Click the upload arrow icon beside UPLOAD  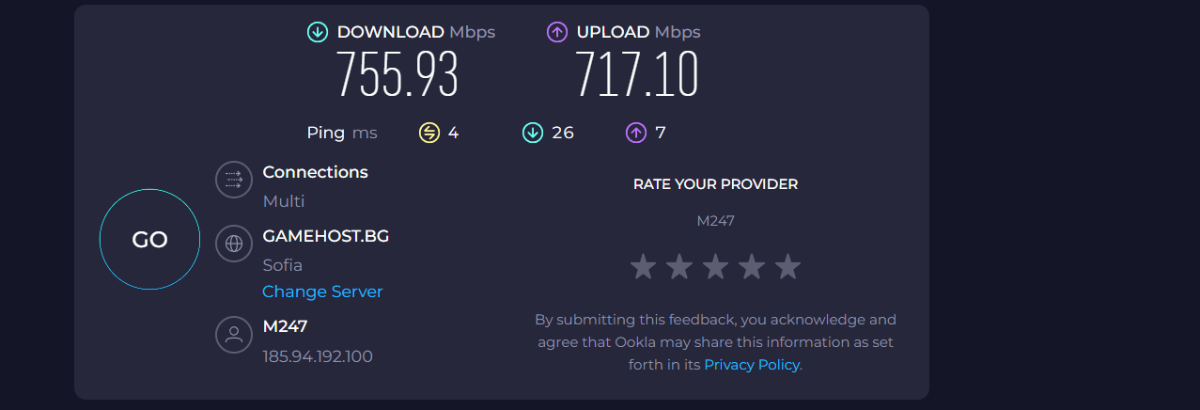[557, 32]
